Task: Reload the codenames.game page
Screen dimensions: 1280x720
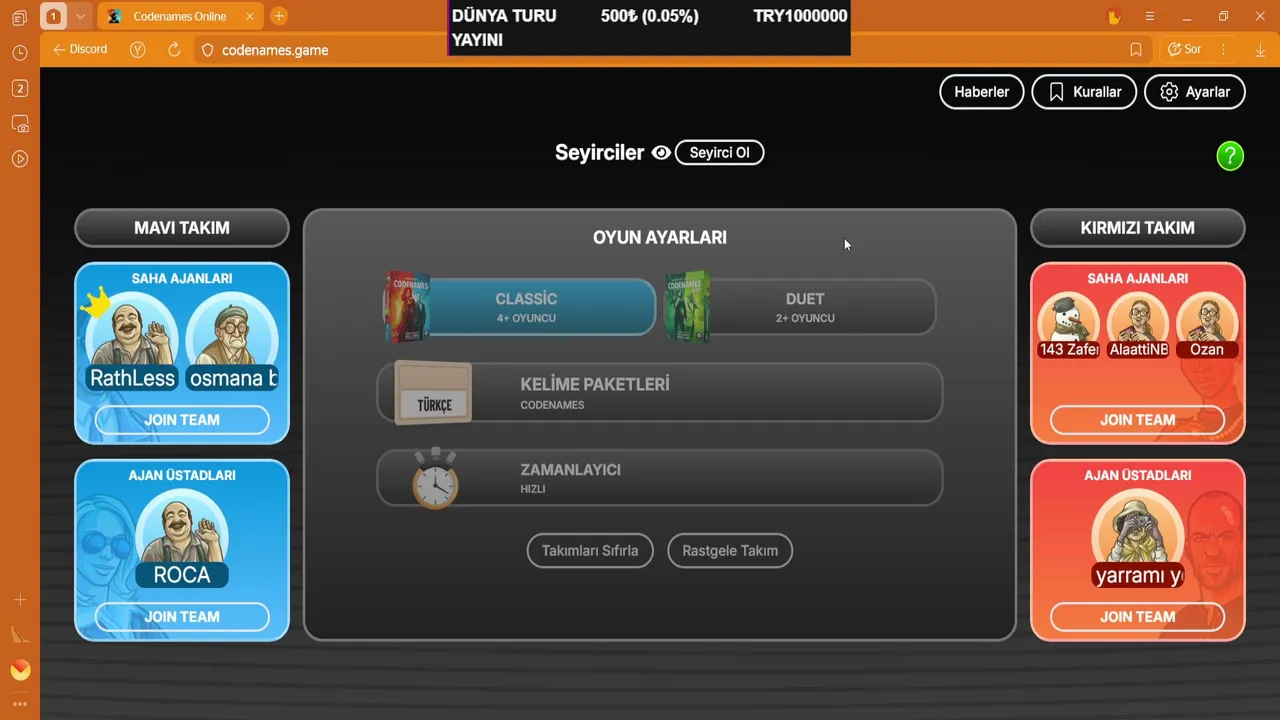Action: tap(174, 50)
